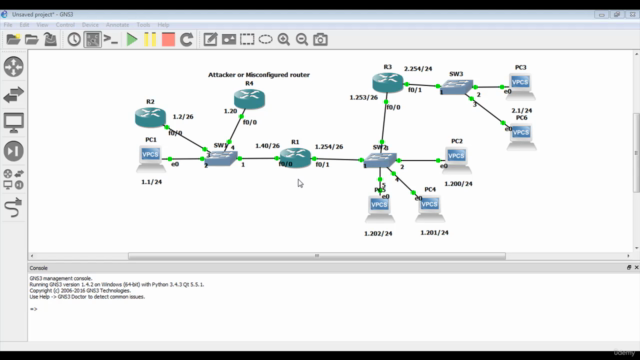Undock the Console panel
The image size is (640, 360).
coord(629,267)
